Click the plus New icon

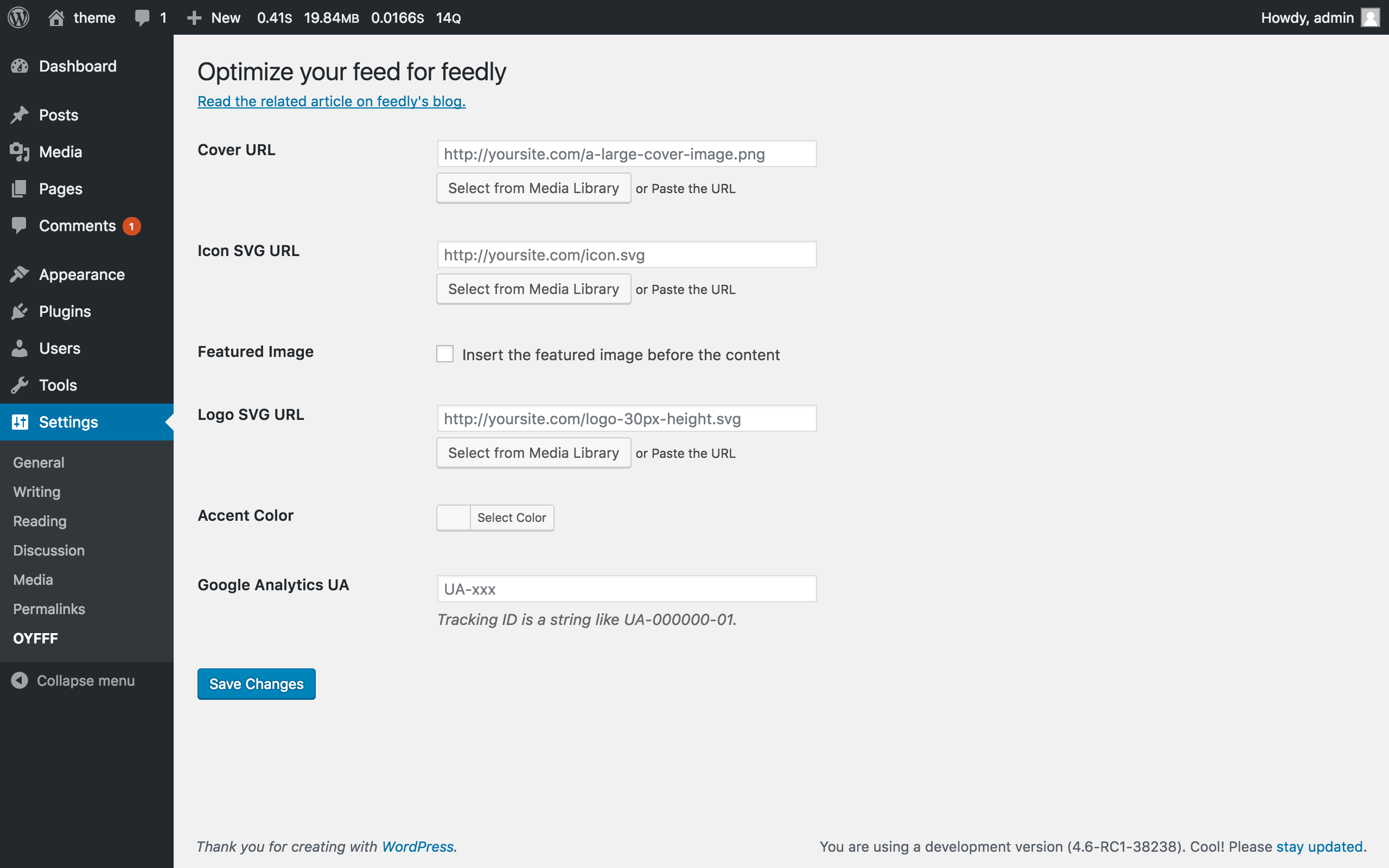tap(194, 17)
